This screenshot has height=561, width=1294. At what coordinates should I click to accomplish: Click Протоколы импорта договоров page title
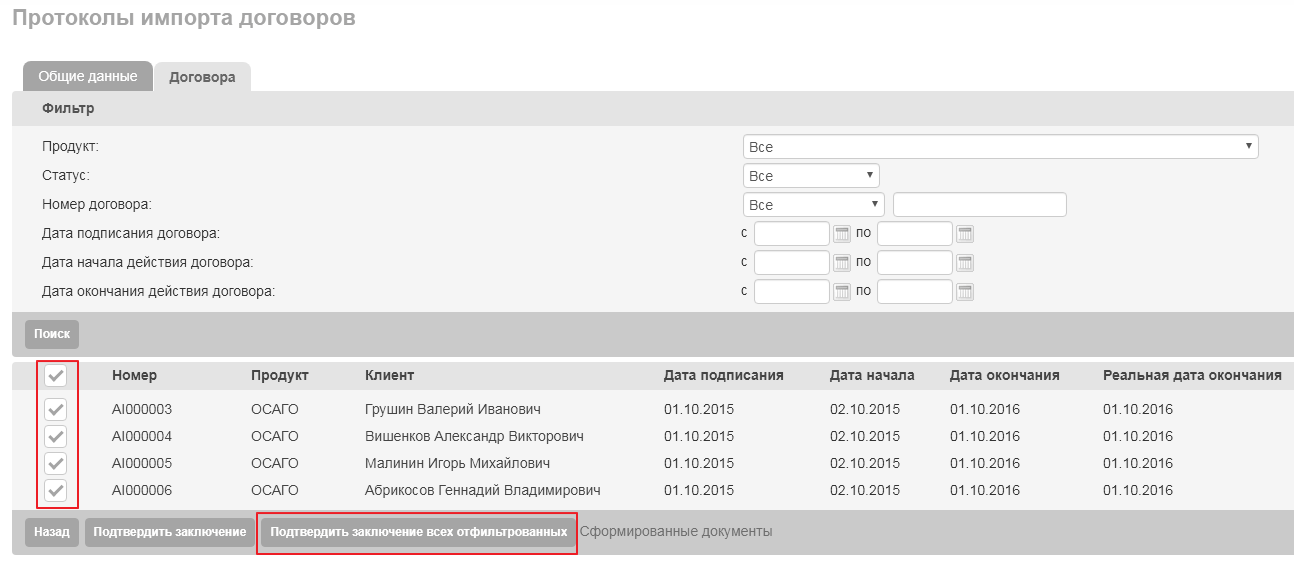click(184, 18)
